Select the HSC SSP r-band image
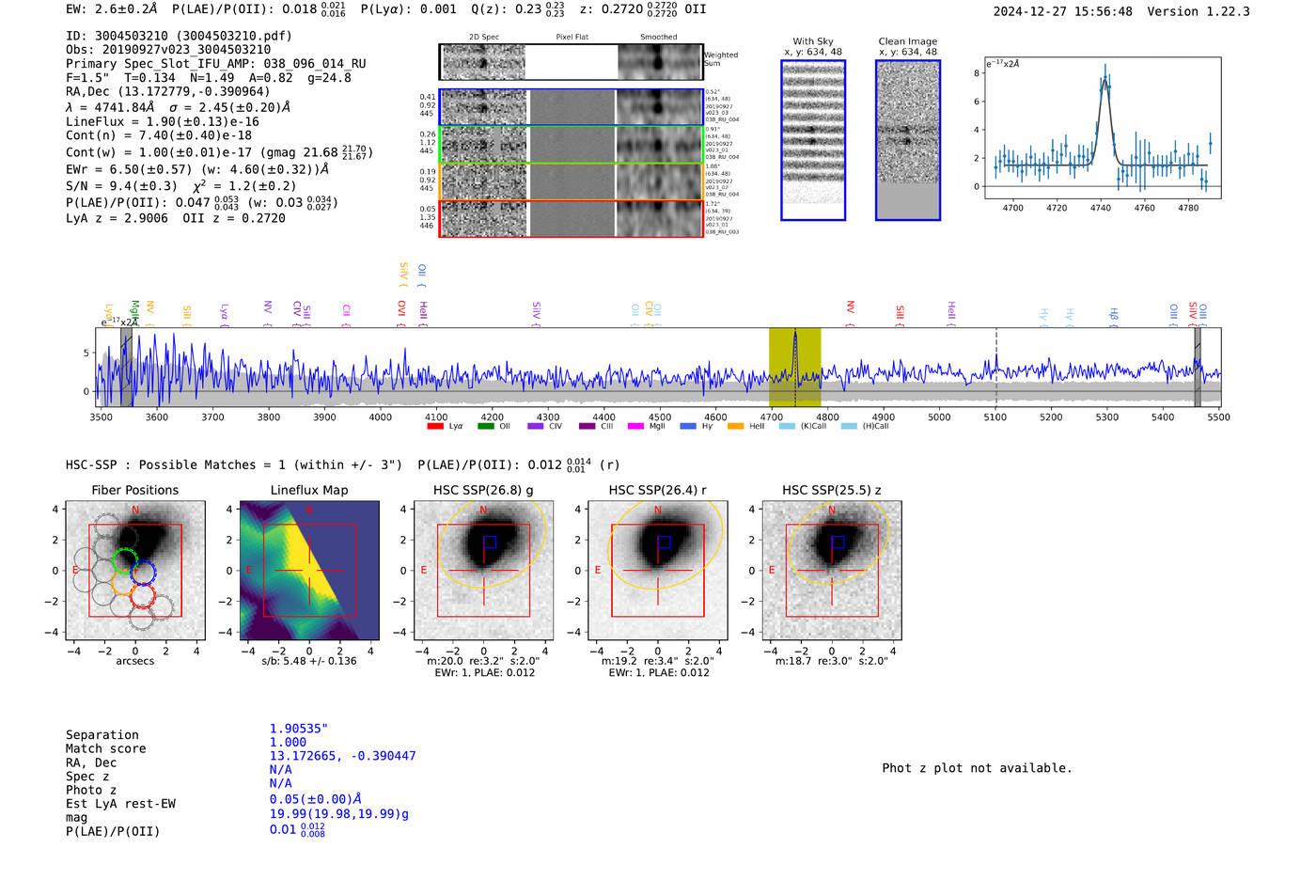 pyautogui.click(x=657, y=571)
